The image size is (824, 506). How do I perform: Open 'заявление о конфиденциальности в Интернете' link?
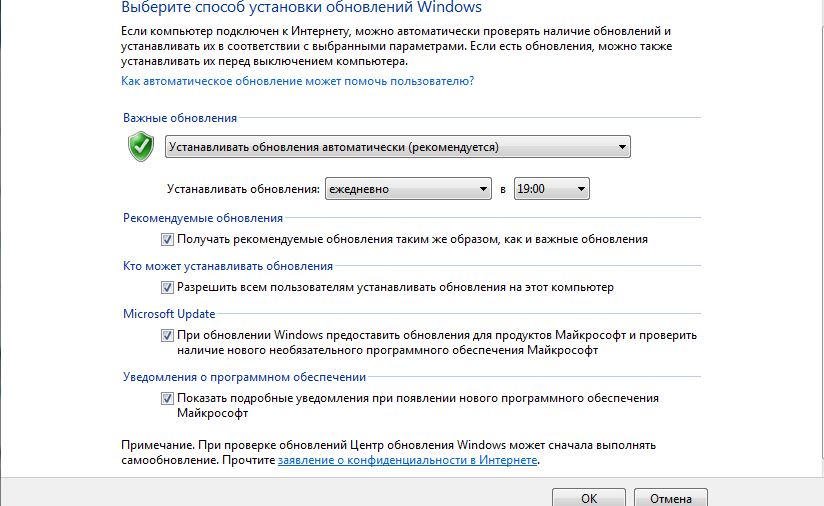407,460
